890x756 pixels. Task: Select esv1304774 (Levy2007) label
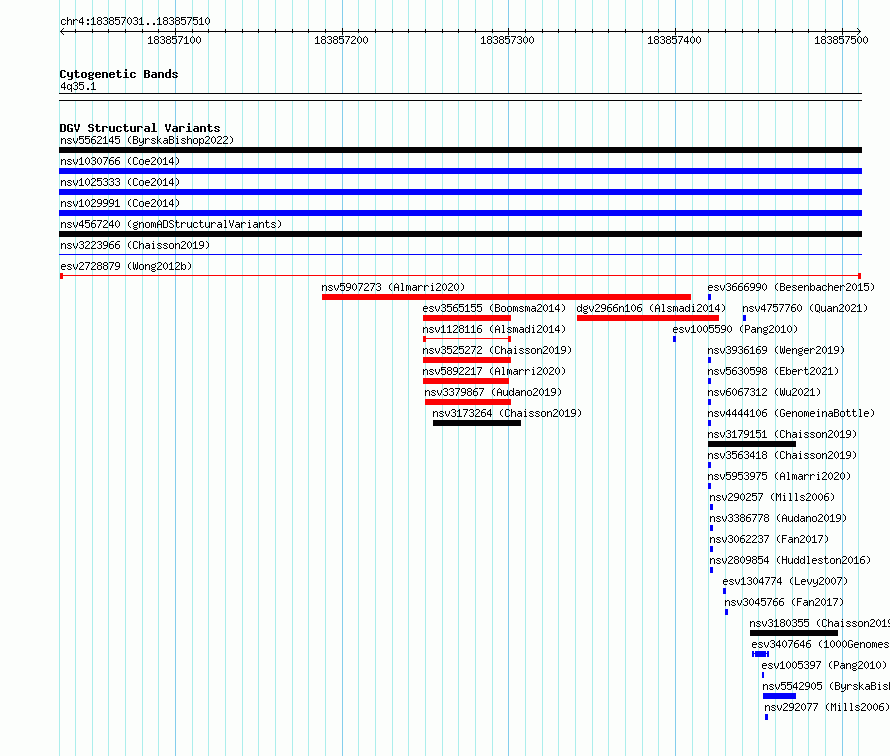pos(785,581)
